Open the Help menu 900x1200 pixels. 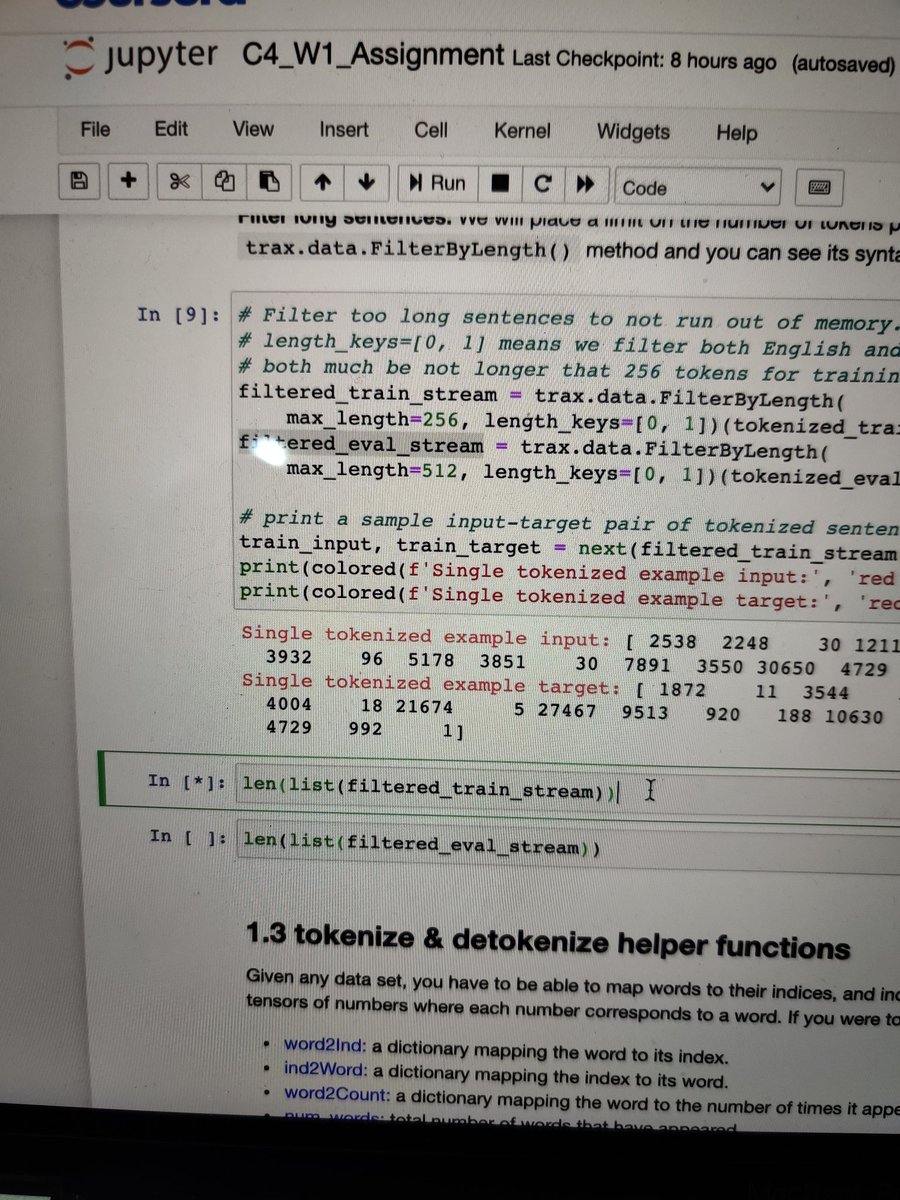point(737,133)
